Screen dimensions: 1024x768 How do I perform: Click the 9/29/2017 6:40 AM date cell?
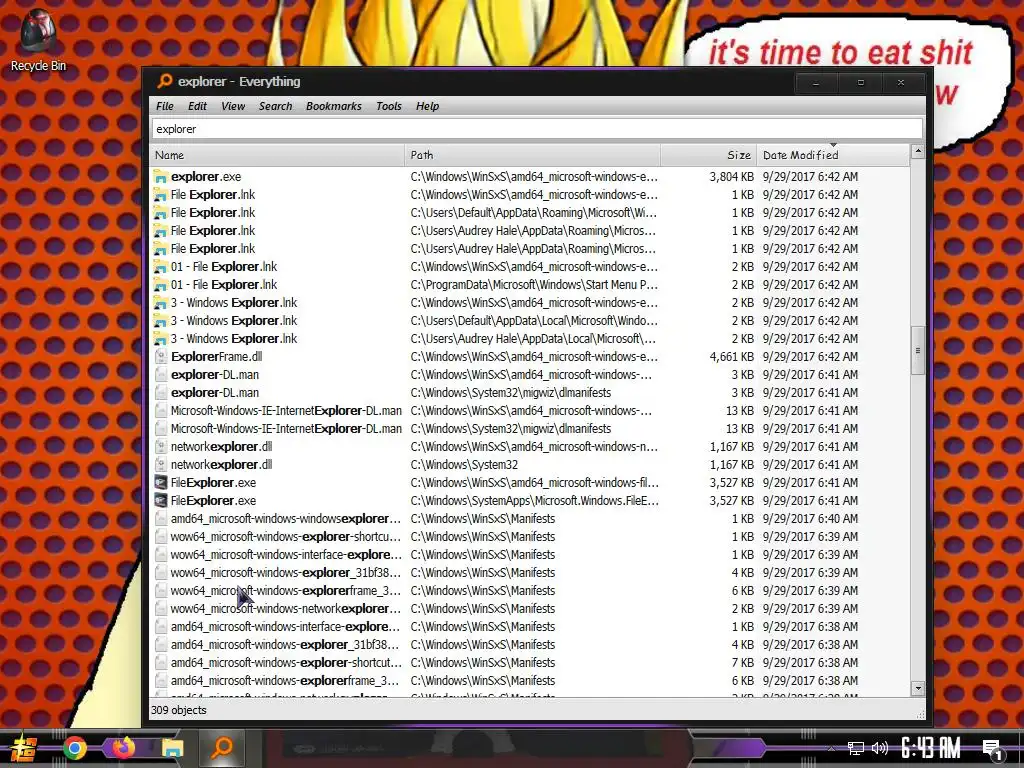[x=810, y=519]
